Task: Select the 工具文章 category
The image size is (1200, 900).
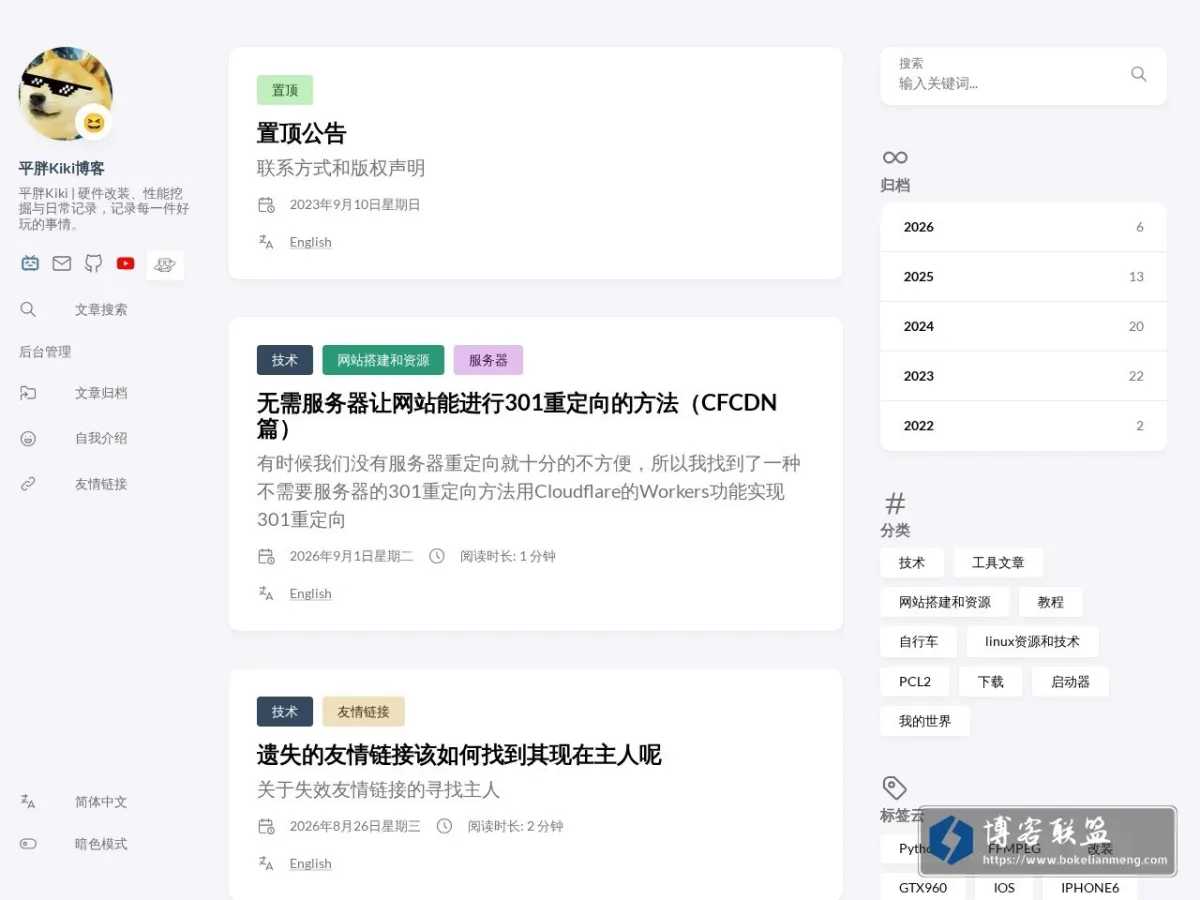Action: pyautogui.click(x=998, y=563)
